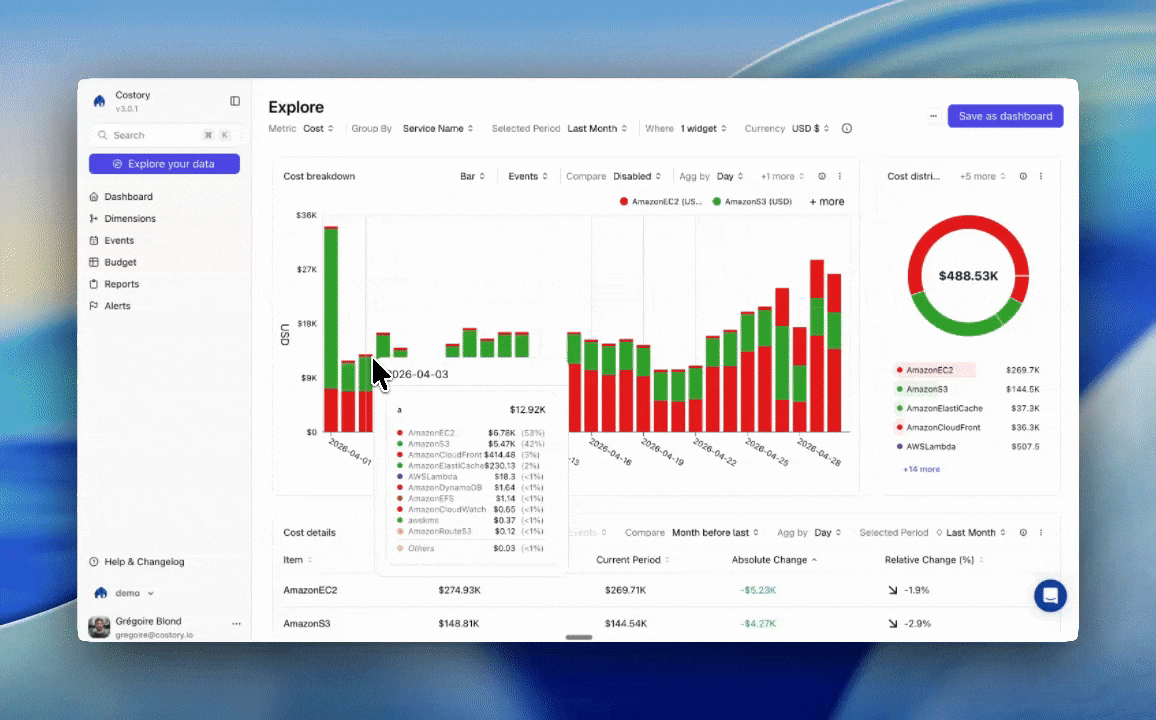Click the down arrow beside -2.9%
The image size is (1156, 720).
tap(893, 623)
